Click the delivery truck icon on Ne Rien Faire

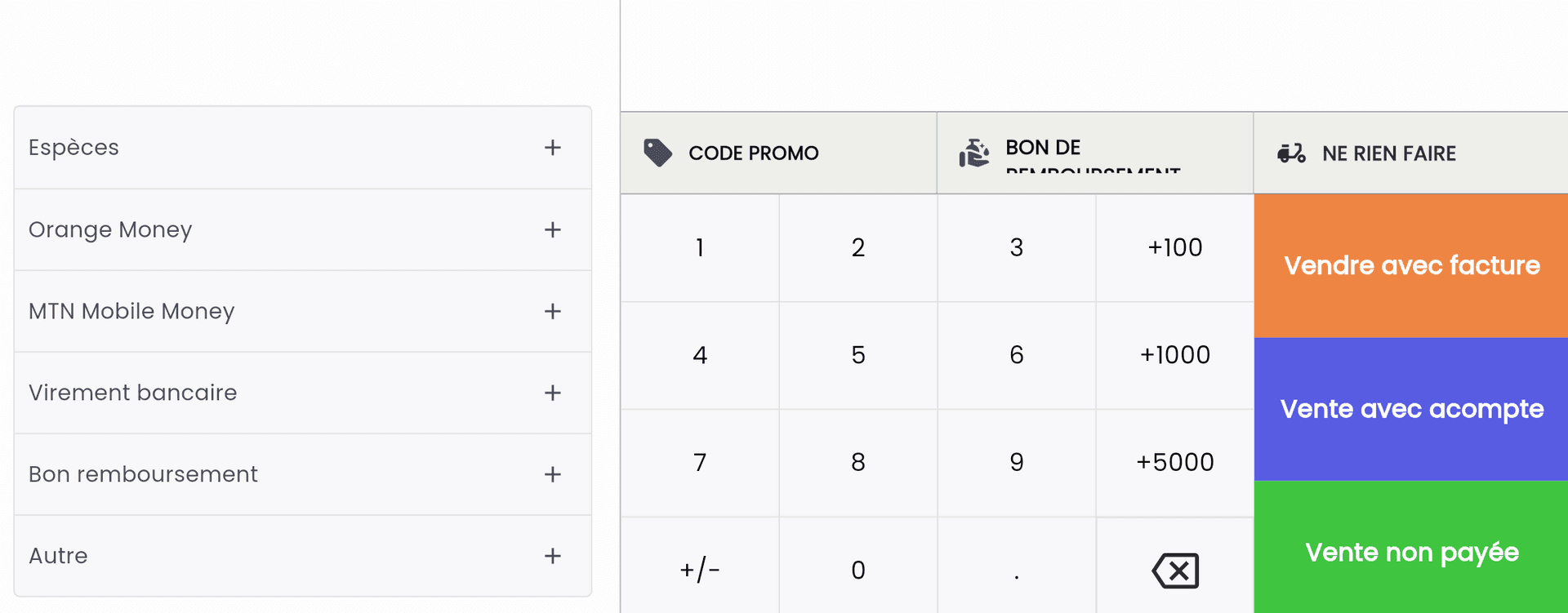click(x=1290, y=153)
